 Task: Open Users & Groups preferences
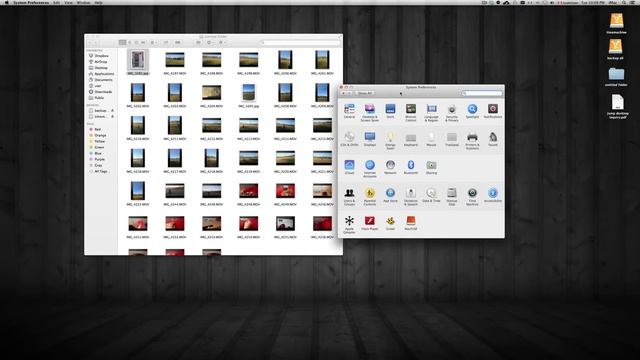(349, 197)
